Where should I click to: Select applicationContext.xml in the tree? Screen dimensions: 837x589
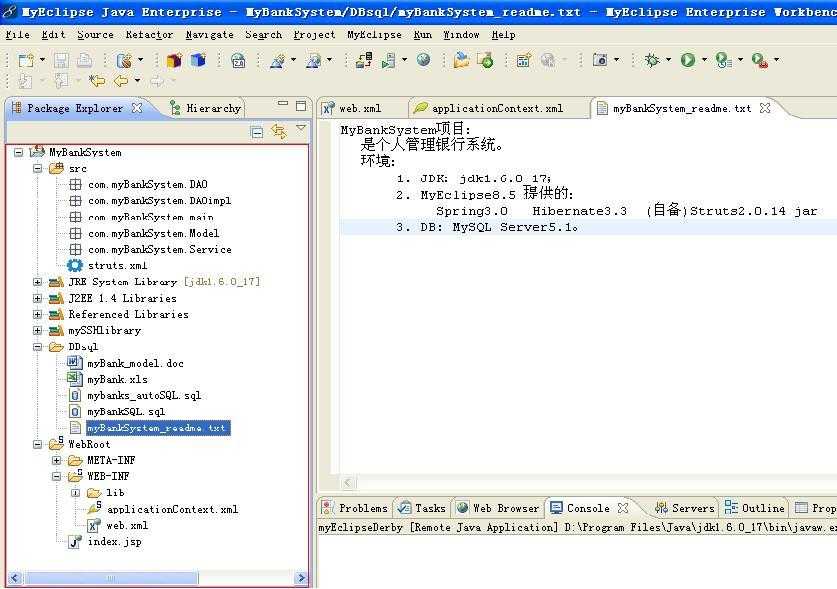(x=172, y=509)
